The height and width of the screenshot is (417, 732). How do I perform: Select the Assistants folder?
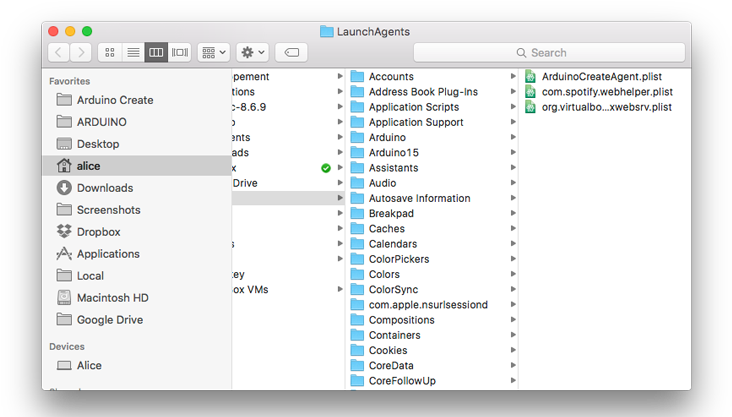click(x=432, y=168)
